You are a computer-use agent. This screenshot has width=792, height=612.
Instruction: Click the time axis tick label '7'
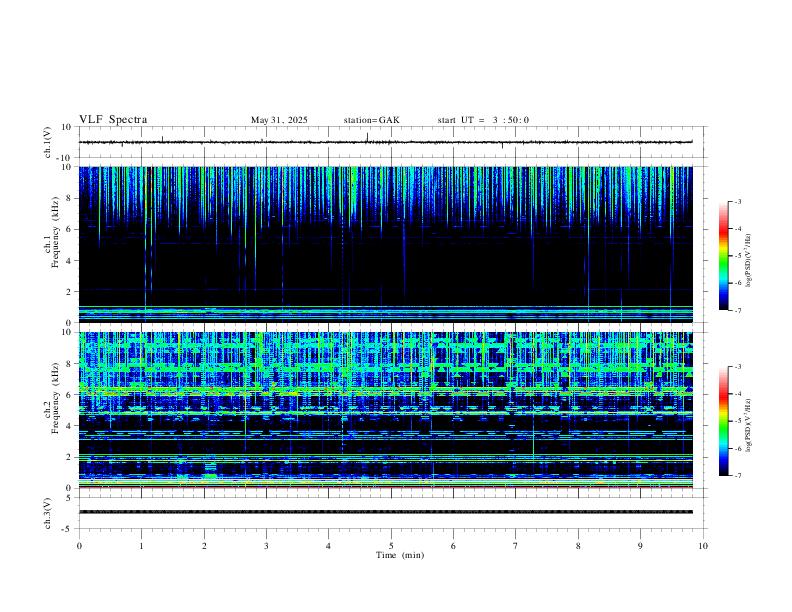click(x=516, y=546)
